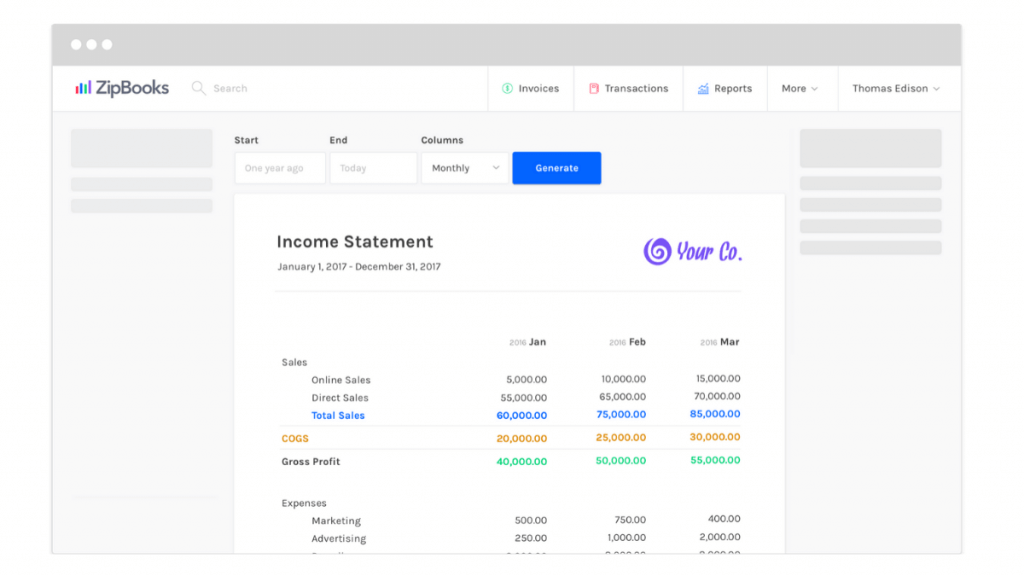The image size is (1024, 576).
Task: Click the Your Co. swirl logo
Action: coord(657,251)
